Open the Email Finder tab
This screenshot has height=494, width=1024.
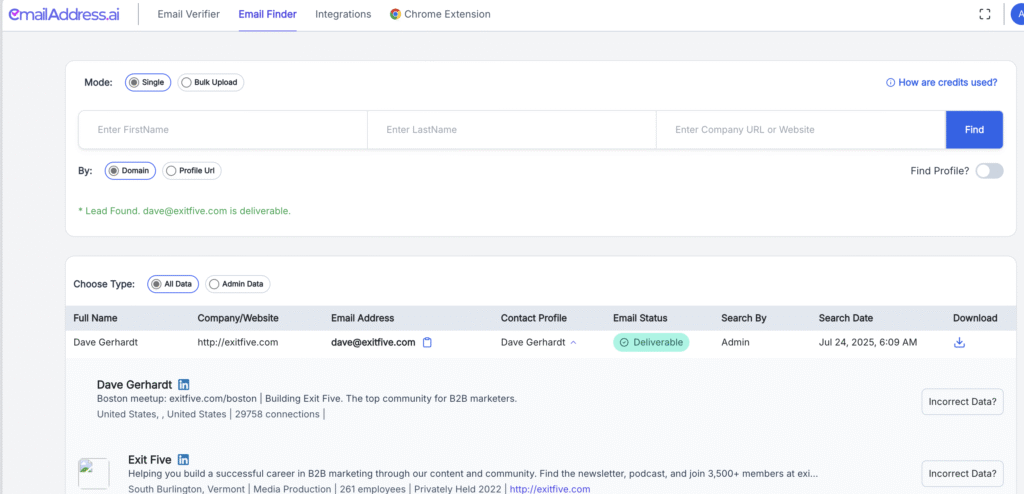pyautogui.click(x=267, y=14)
